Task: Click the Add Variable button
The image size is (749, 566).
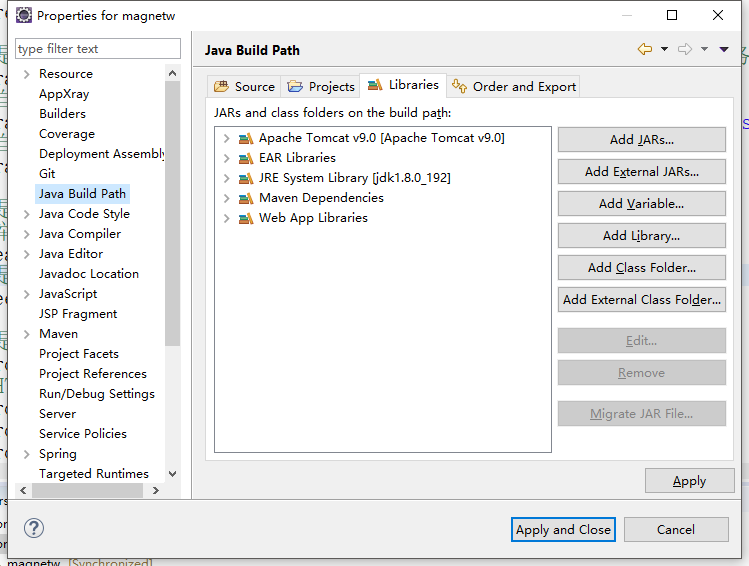Action: coord(642,203)
